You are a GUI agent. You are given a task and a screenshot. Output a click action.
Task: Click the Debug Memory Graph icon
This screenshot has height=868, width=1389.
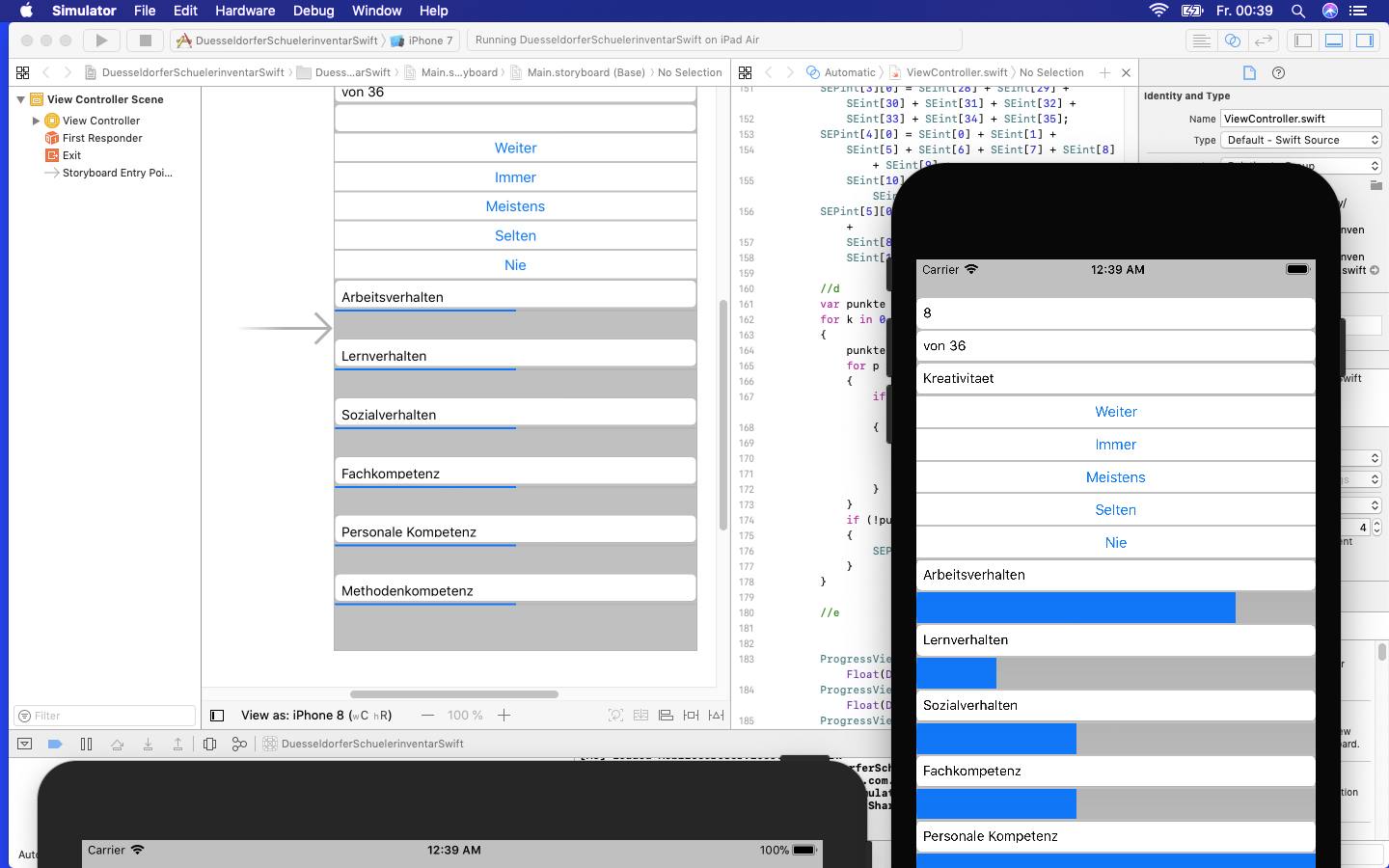tap(239, 744)
